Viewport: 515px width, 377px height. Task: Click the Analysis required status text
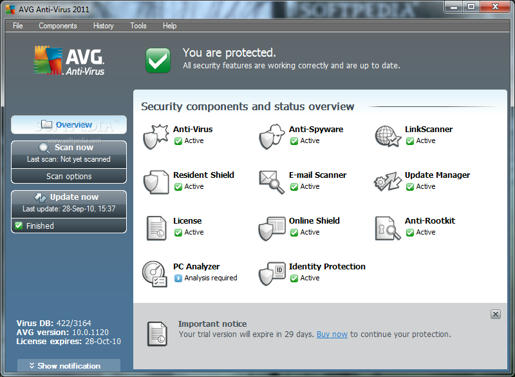click(211, 278)
